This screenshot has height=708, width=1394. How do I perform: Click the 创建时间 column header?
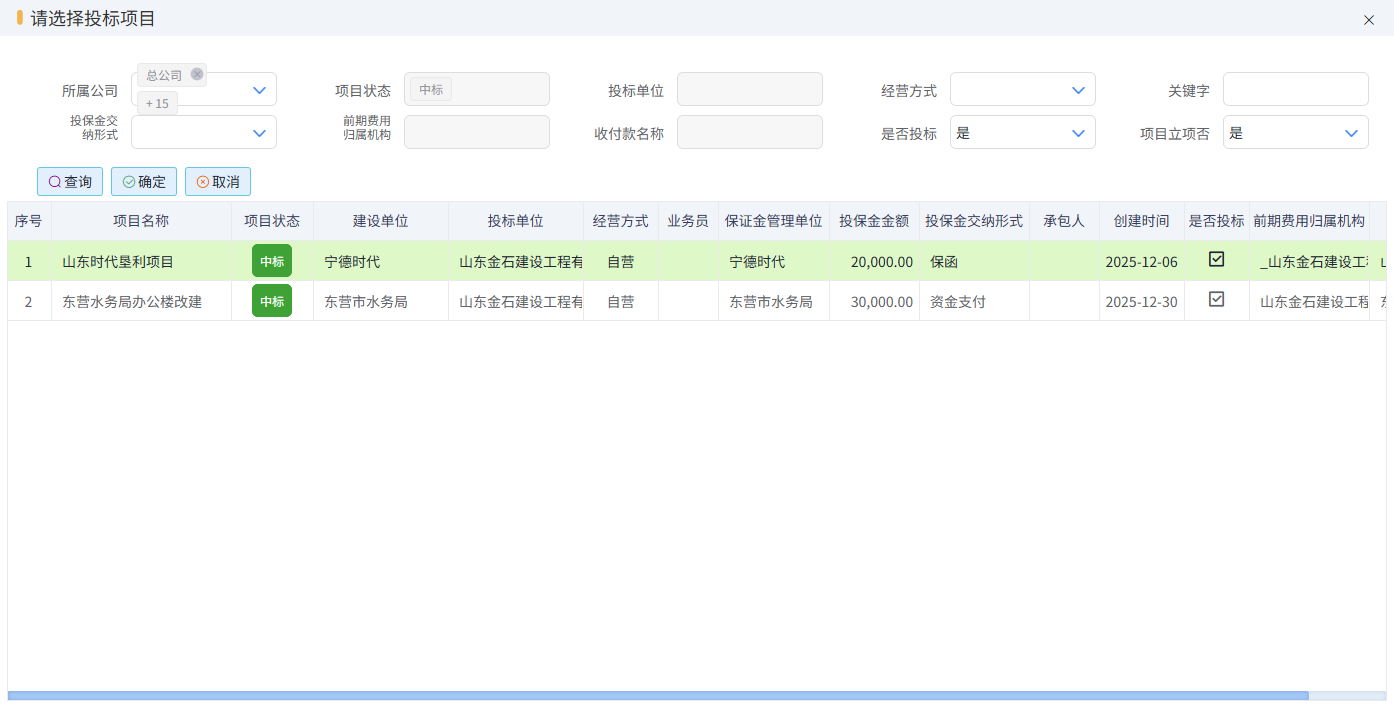point(1141,221)
